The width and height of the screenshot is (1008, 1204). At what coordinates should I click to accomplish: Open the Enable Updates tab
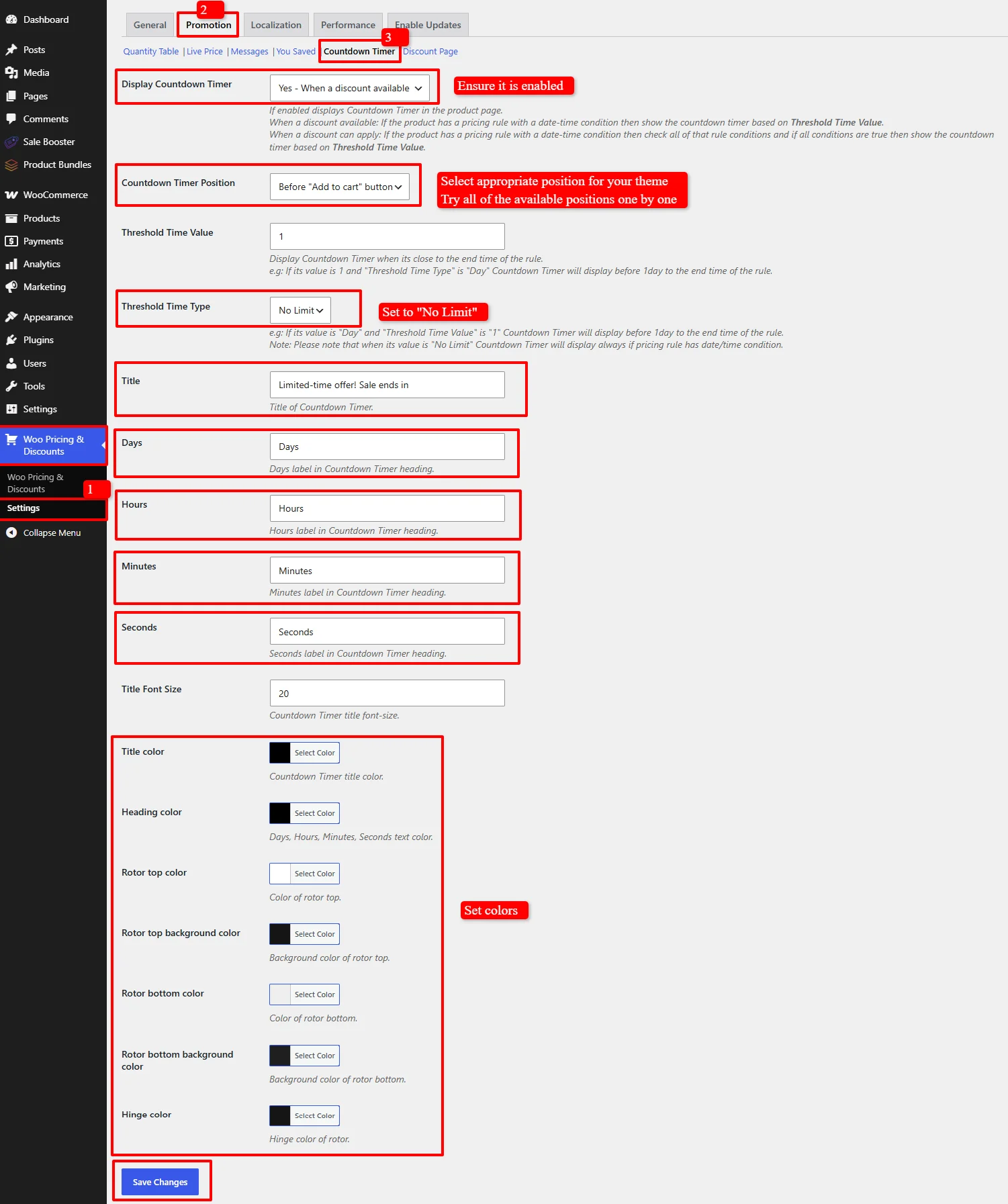click(x=428, y=25)
